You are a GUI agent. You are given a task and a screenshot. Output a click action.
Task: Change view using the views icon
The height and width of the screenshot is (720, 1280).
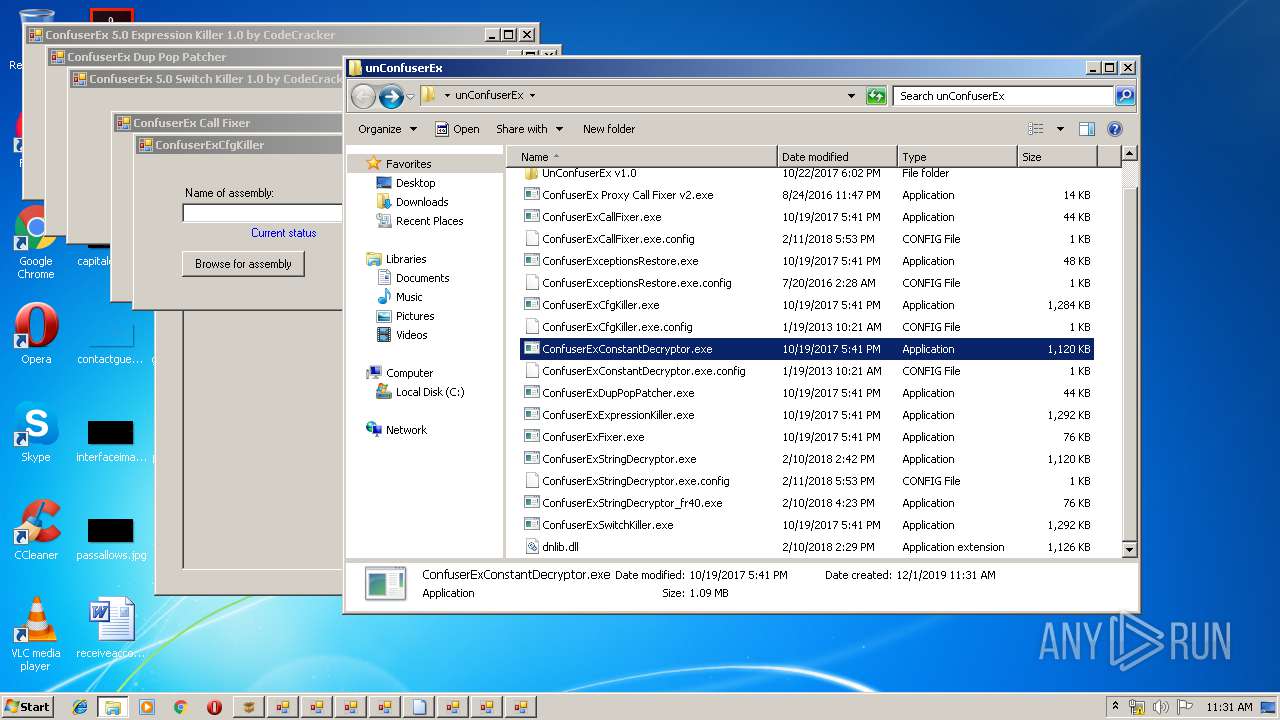click(1036, 129)
